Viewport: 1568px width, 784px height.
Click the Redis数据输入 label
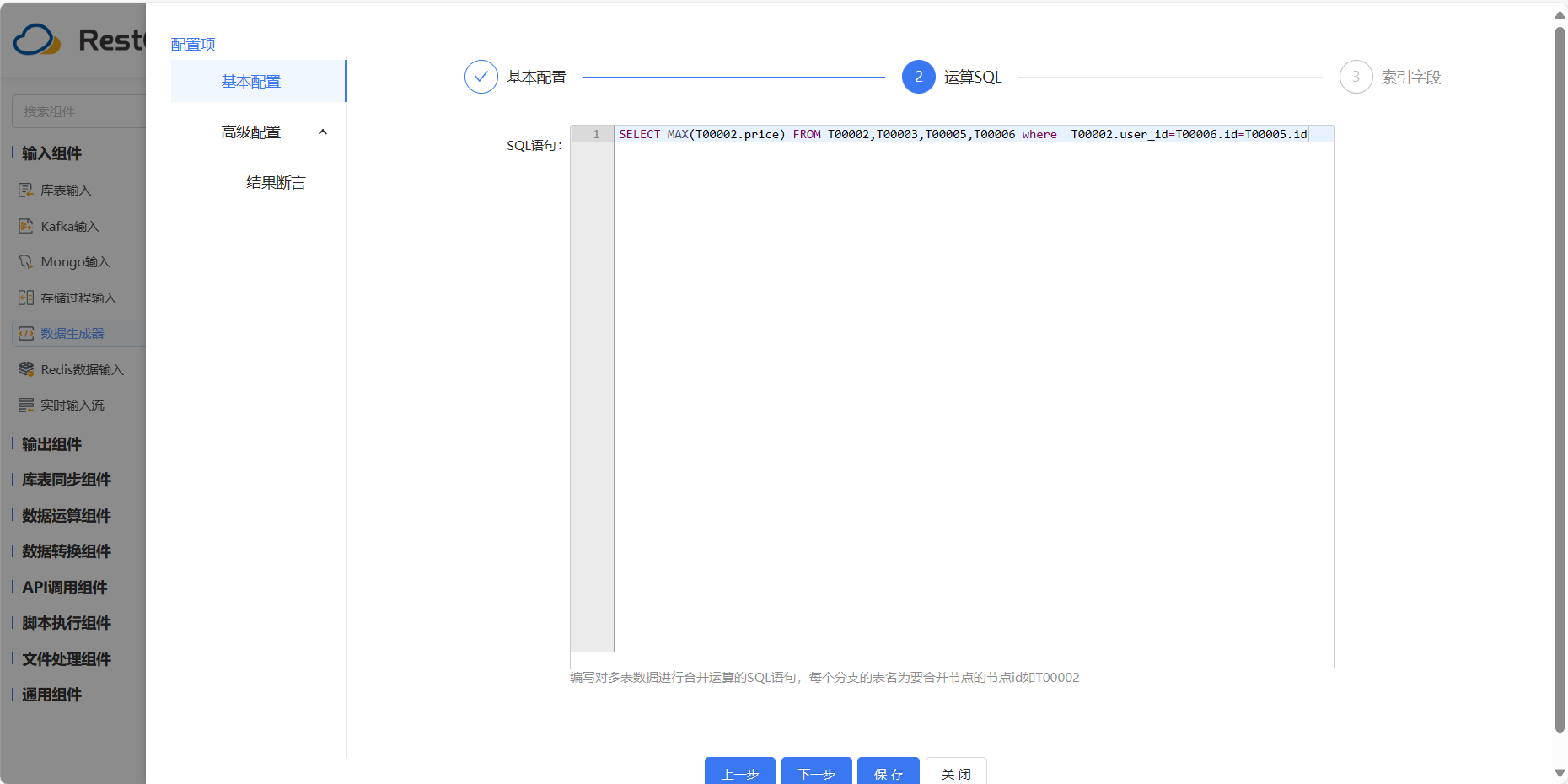[x=83, y=370]
